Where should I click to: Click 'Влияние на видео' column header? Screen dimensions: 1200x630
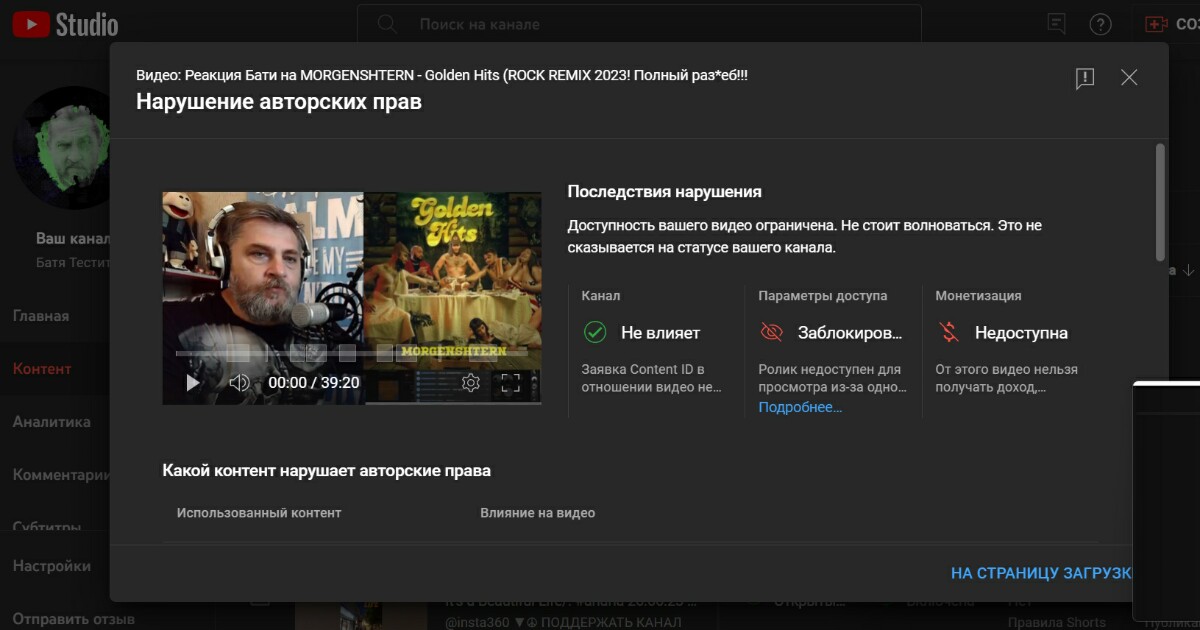point(537,513)
